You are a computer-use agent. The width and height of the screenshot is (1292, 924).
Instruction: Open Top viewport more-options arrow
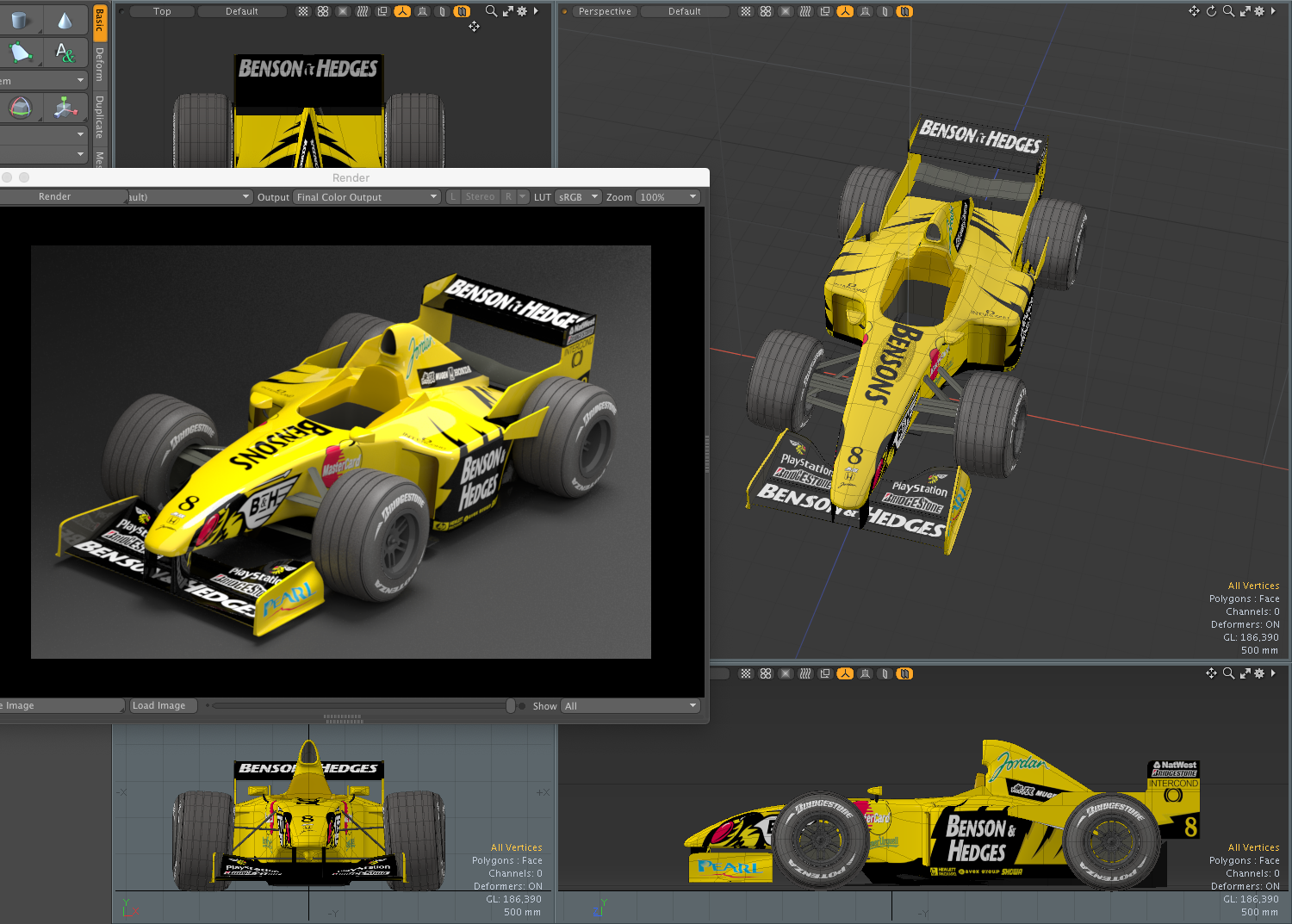(x=536, y=11)
